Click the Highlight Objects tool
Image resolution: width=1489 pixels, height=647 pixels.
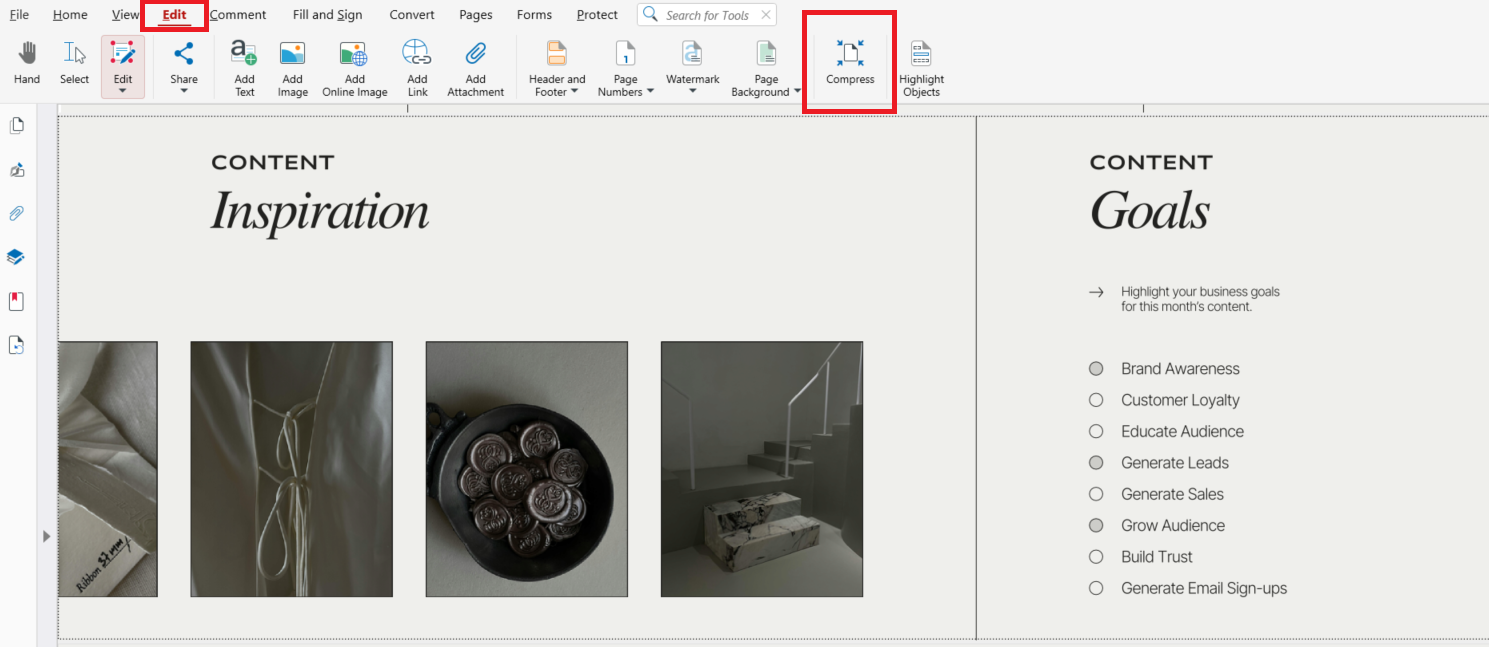coord(920,66)
